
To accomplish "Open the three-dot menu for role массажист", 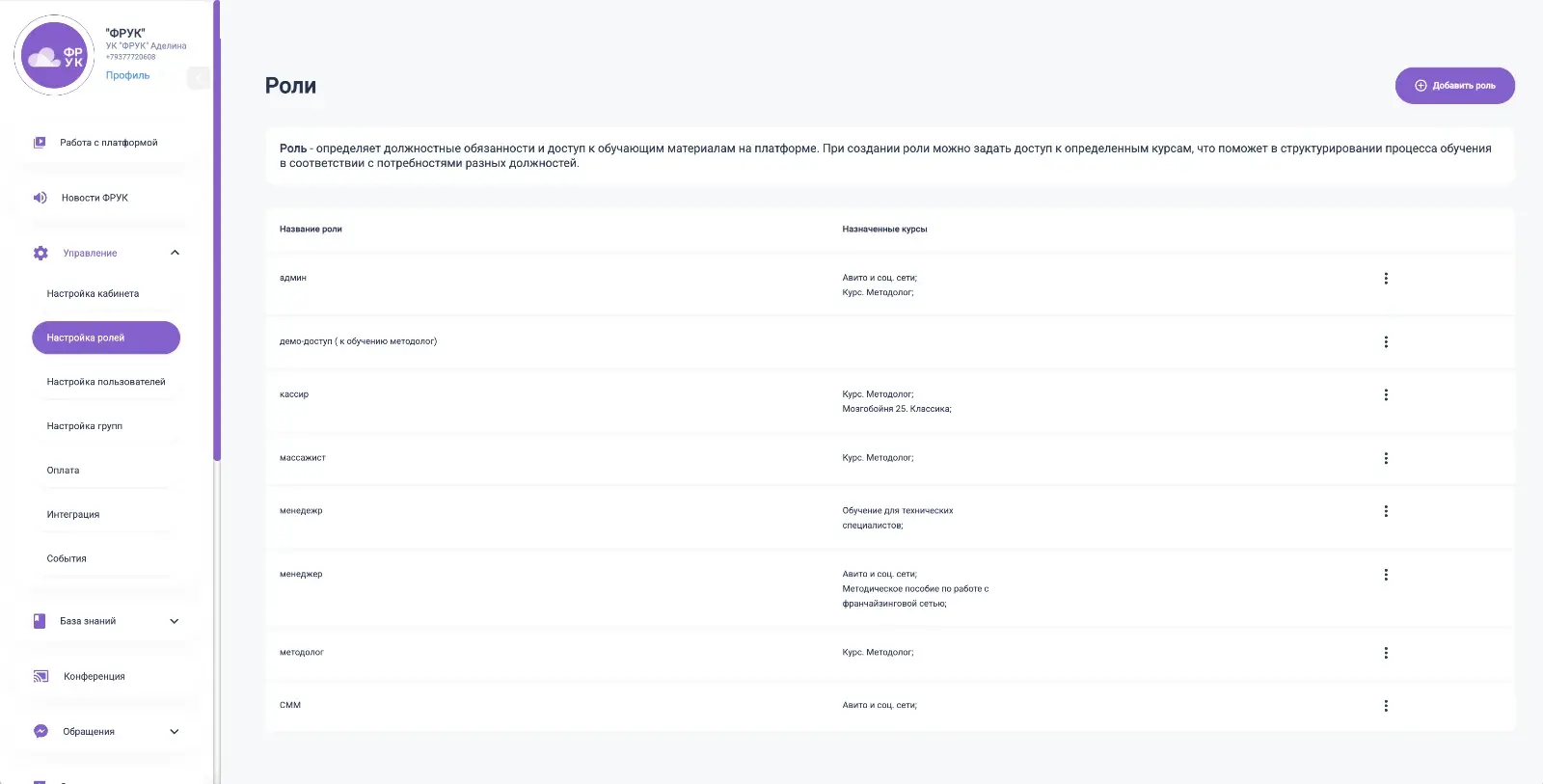I will pos(1386,459).
